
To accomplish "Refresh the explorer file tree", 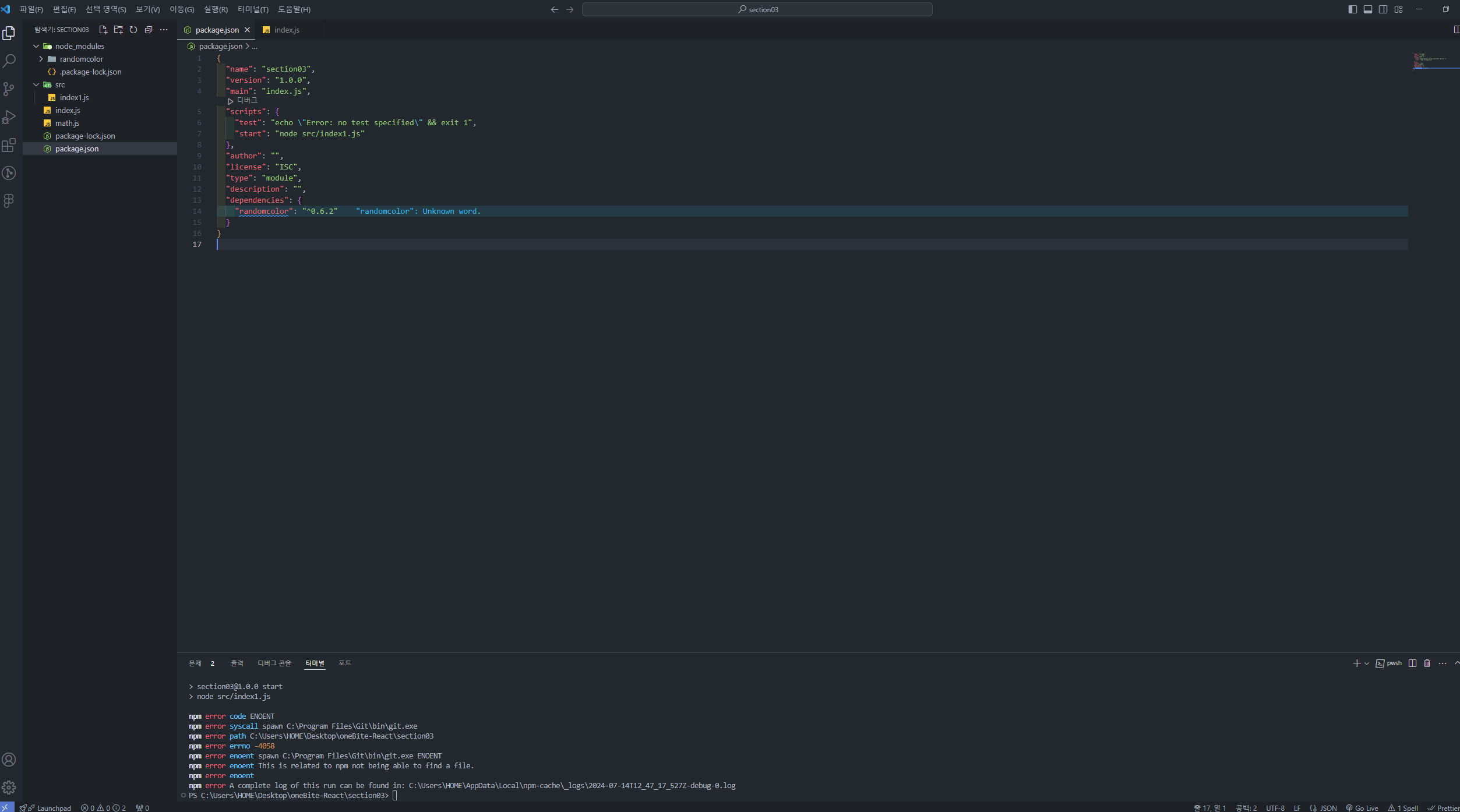I will 133,30.
